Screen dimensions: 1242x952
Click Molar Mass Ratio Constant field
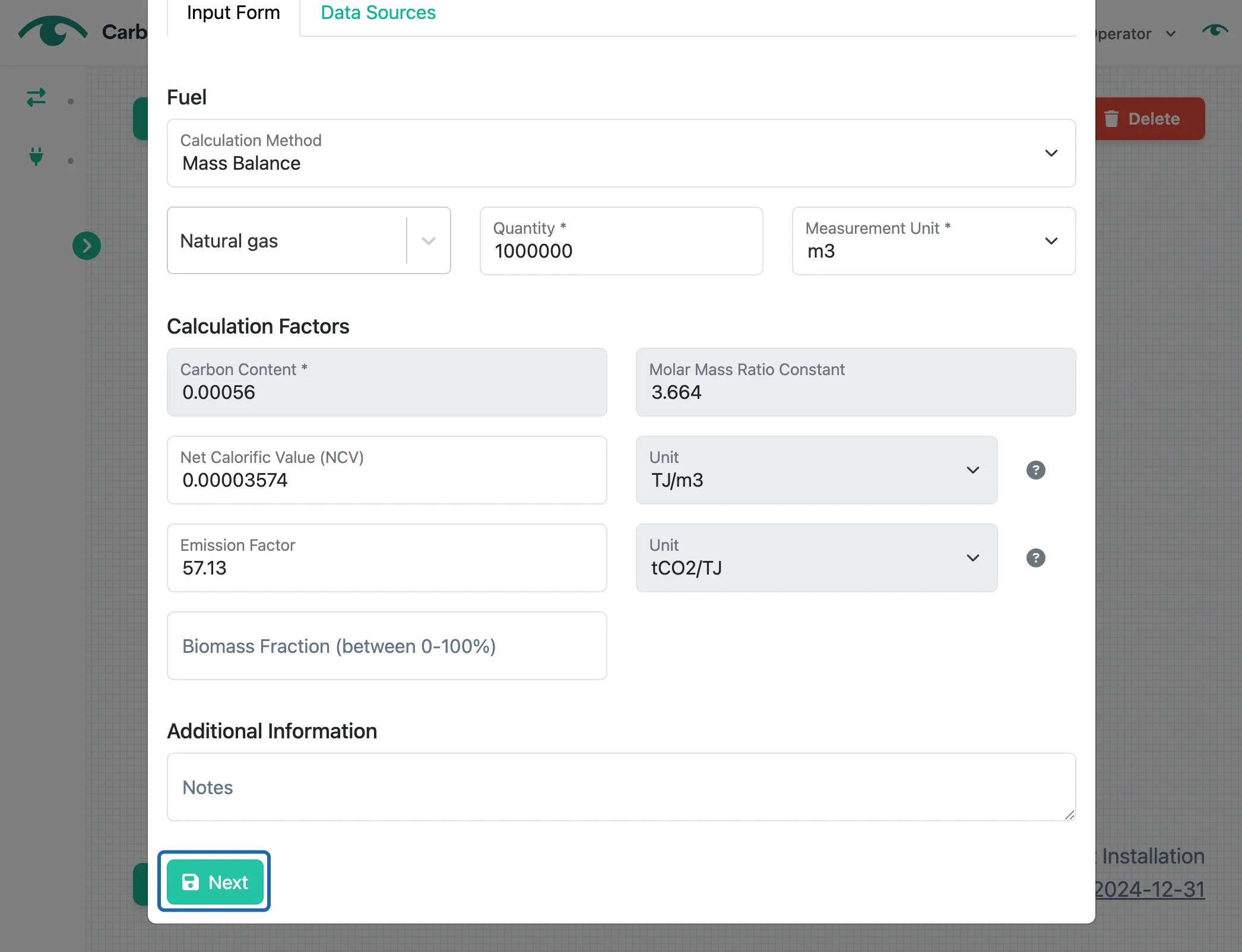[856, 382]
